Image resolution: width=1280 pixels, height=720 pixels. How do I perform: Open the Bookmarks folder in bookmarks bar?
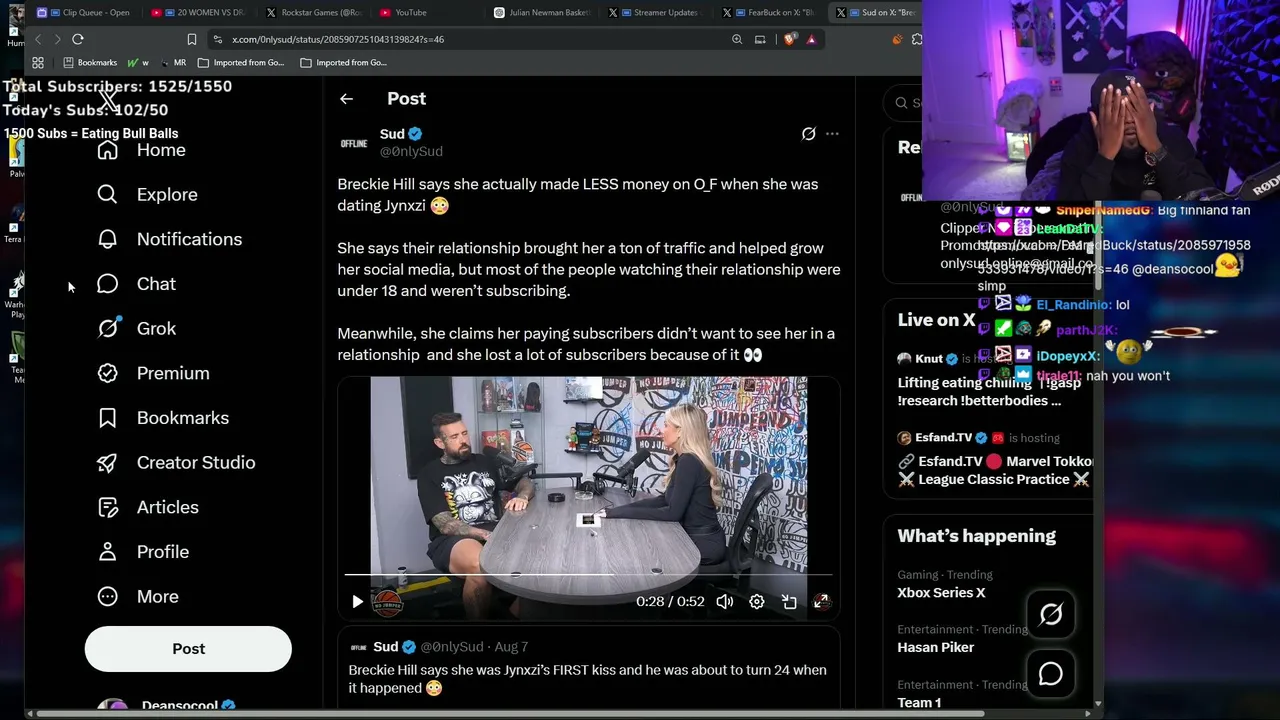pos(90,62)
